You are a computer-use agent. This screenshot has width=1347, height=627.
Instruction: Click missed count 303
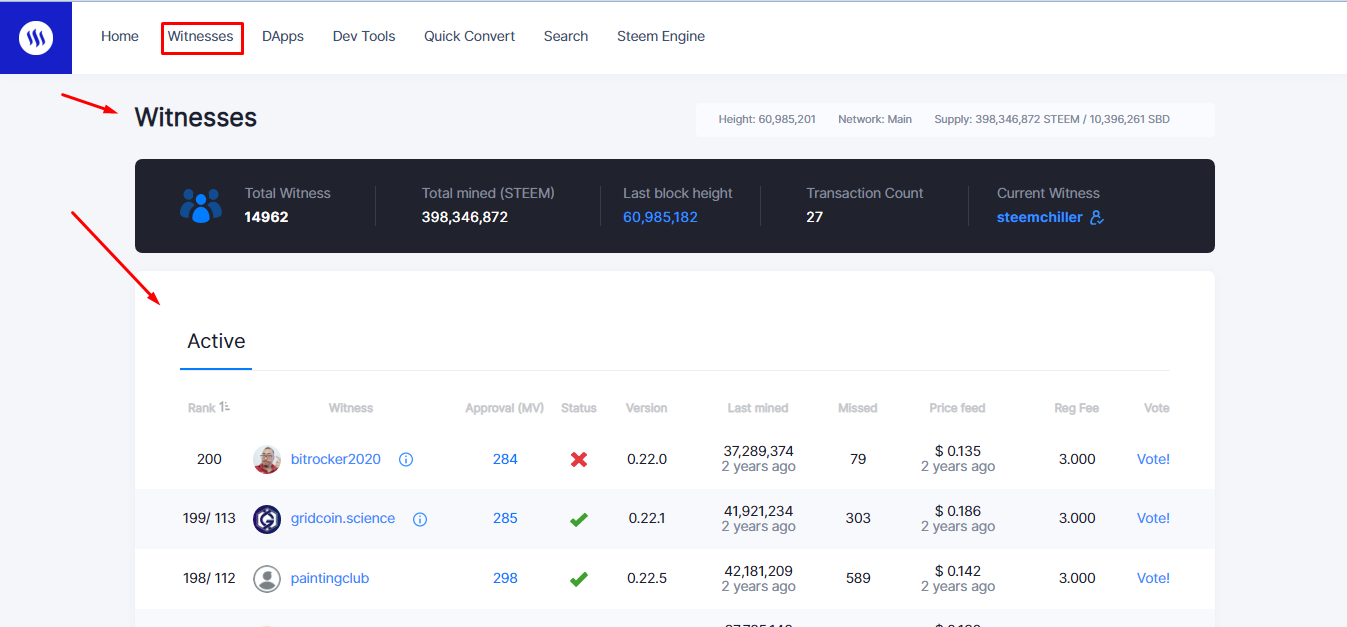[858, 519]
